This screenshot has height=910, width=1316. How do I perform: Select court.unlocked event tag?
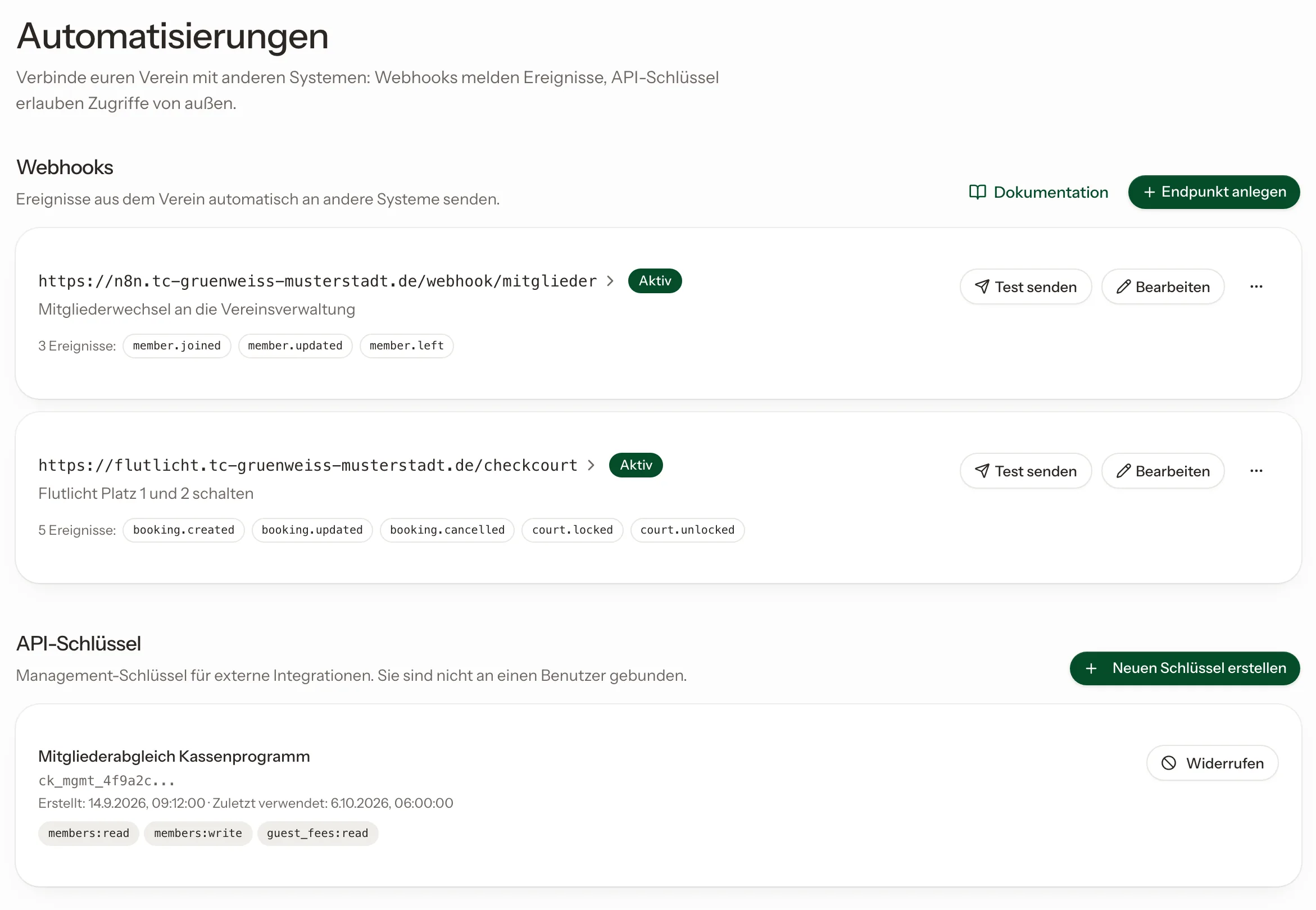687,530
